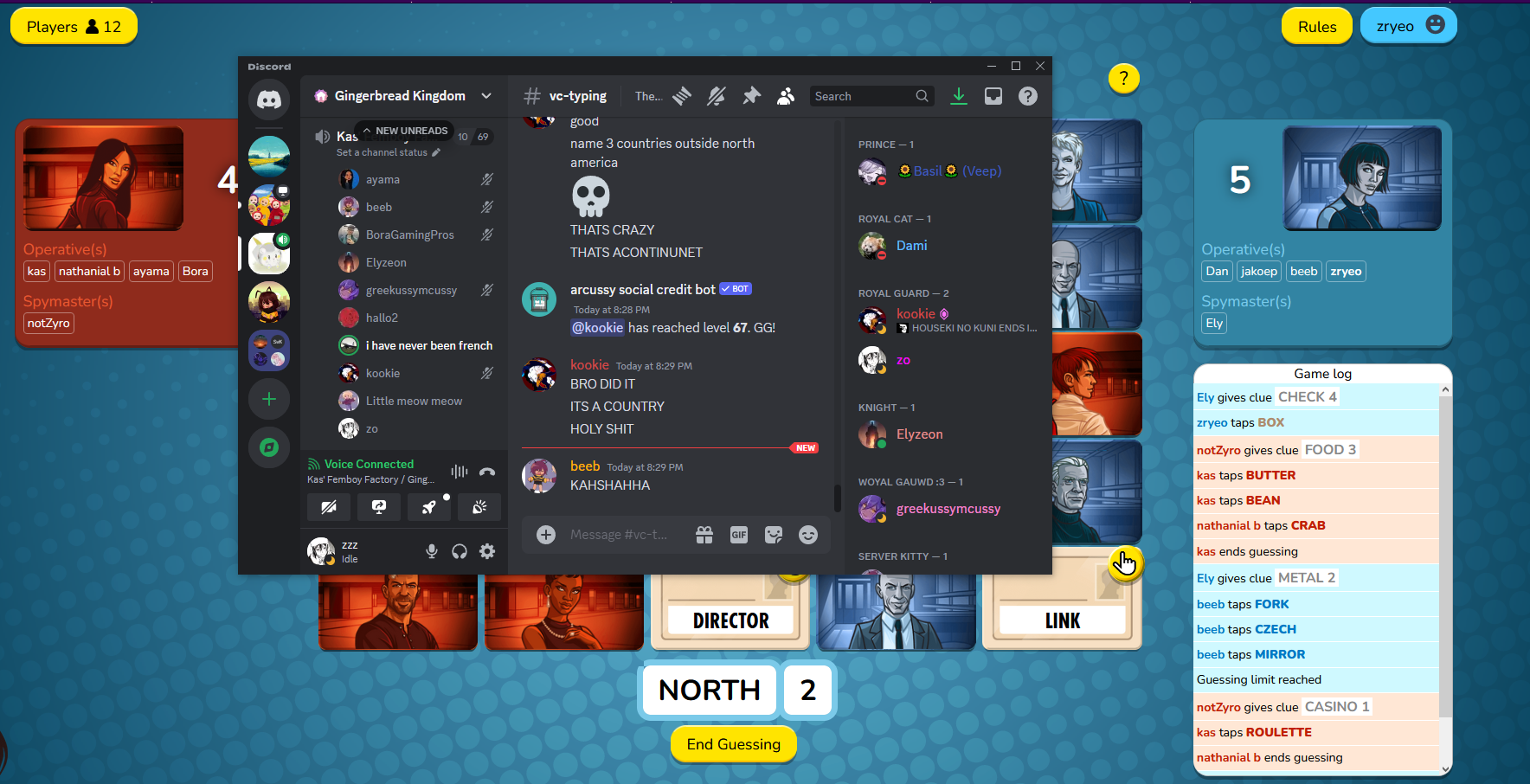Viewport: 1530px width, 784px height.
Task: Click the Add a Server plus icon
Action: [269, 399]
